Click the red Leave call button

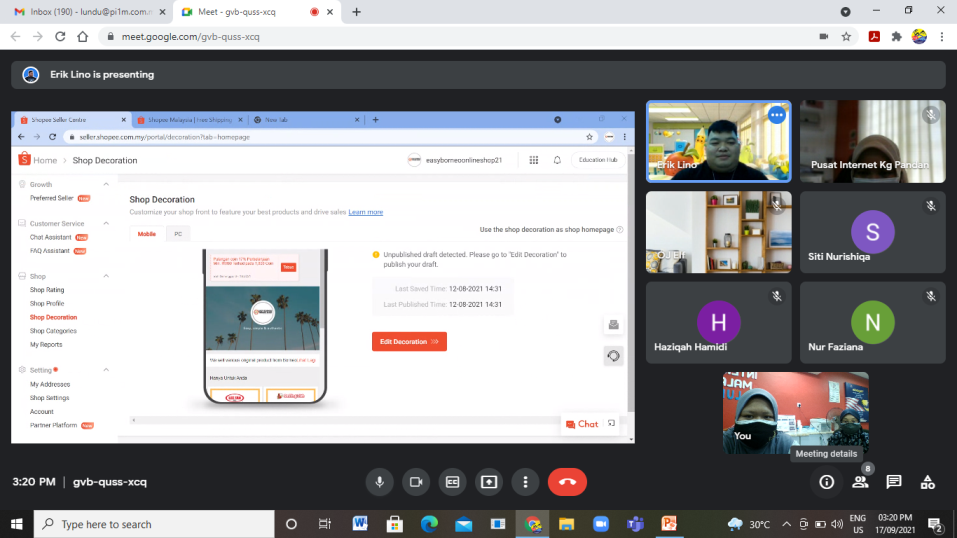point(567,482)
